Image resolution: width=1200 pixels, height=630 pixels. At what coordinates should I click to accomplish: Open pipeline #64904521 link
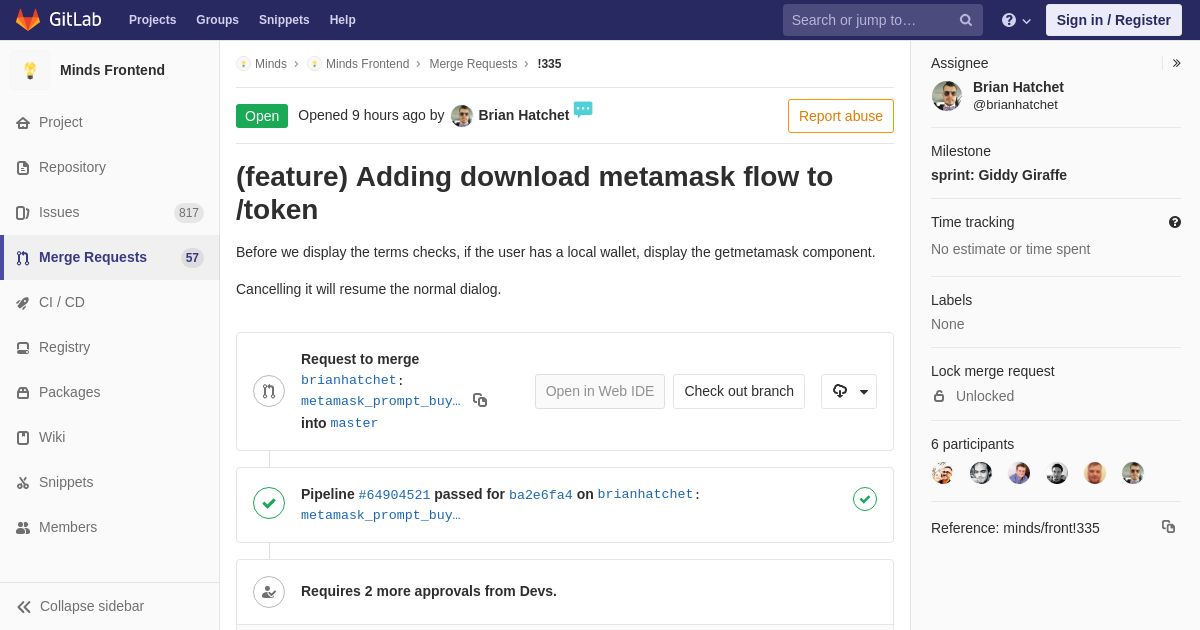pyautogui.click(x=394, y=495)
